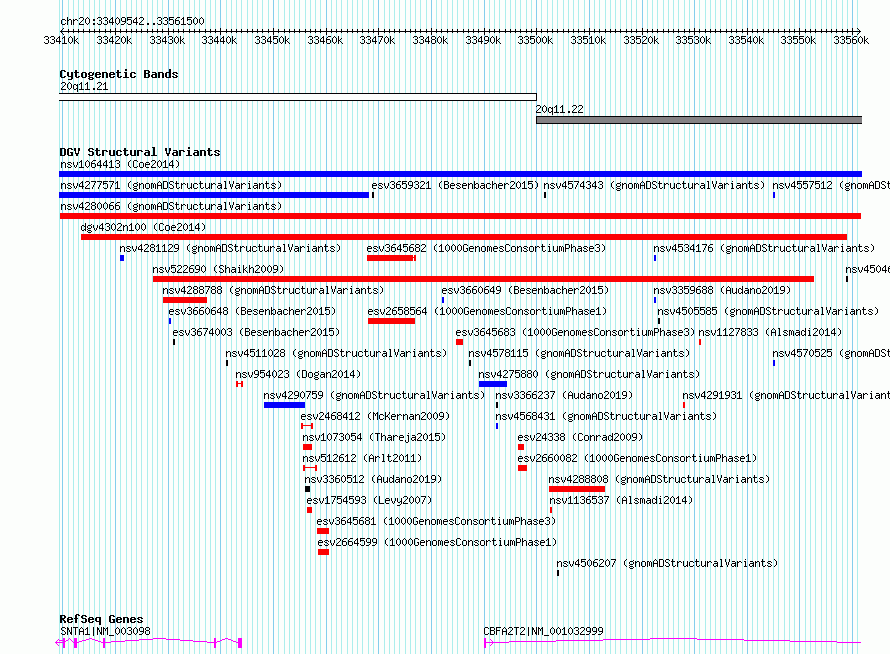
Task: Select blue bar under nsv4290759
Action: (x=284, y=405)
